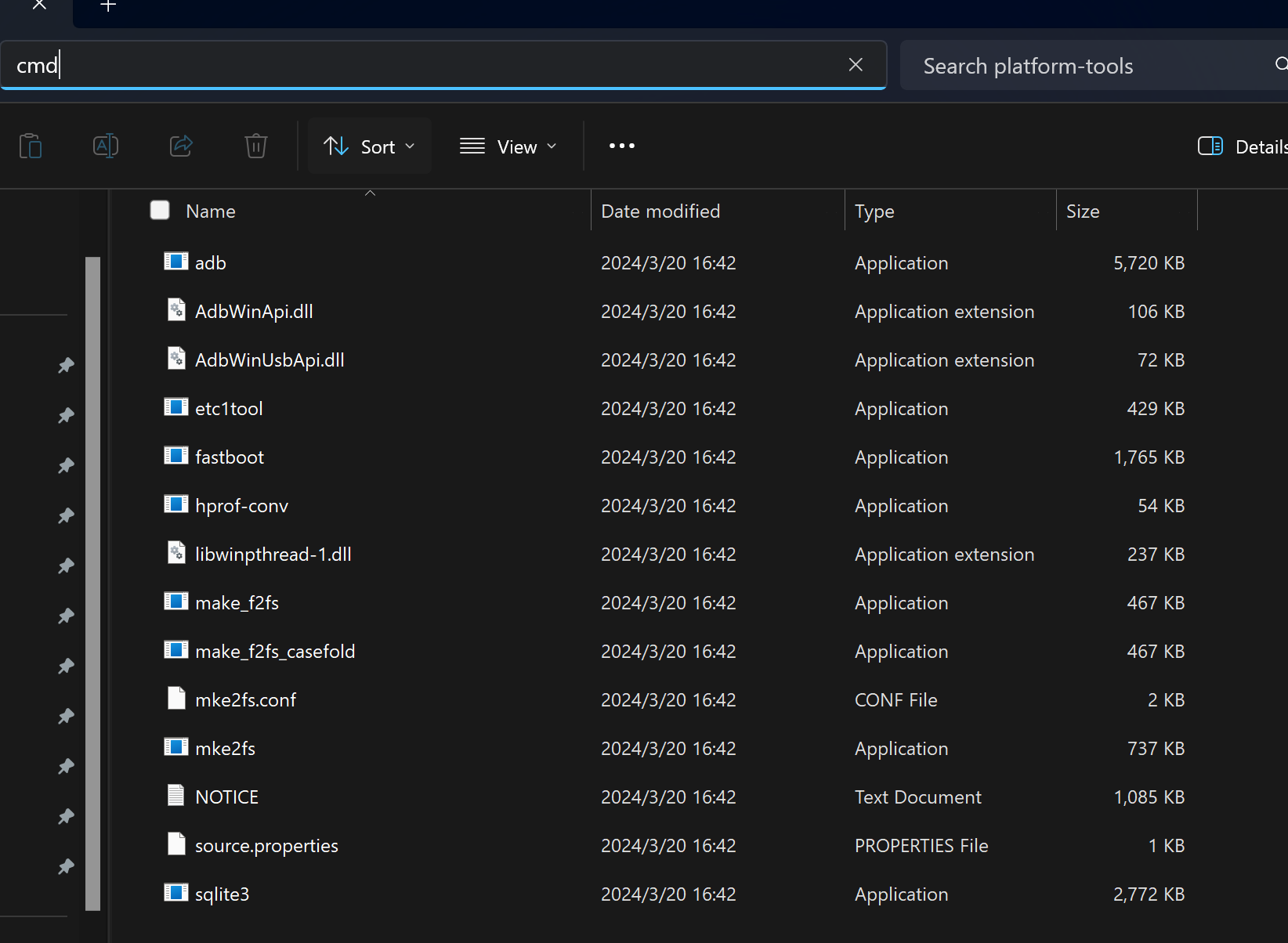Click the search magnifier icon

(1281, 64)
